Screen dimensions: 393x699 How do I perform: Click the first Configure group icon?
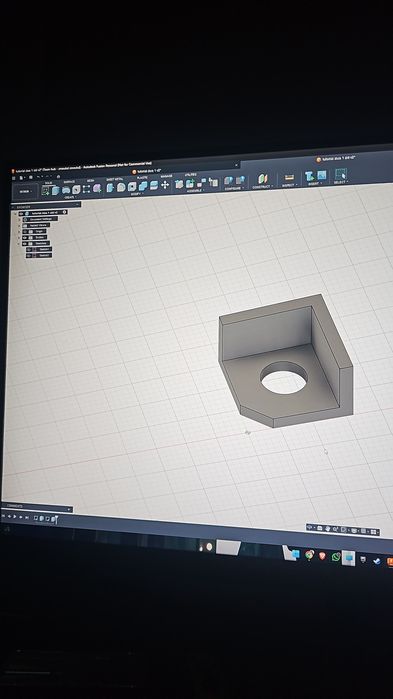[x=228, y=181]
